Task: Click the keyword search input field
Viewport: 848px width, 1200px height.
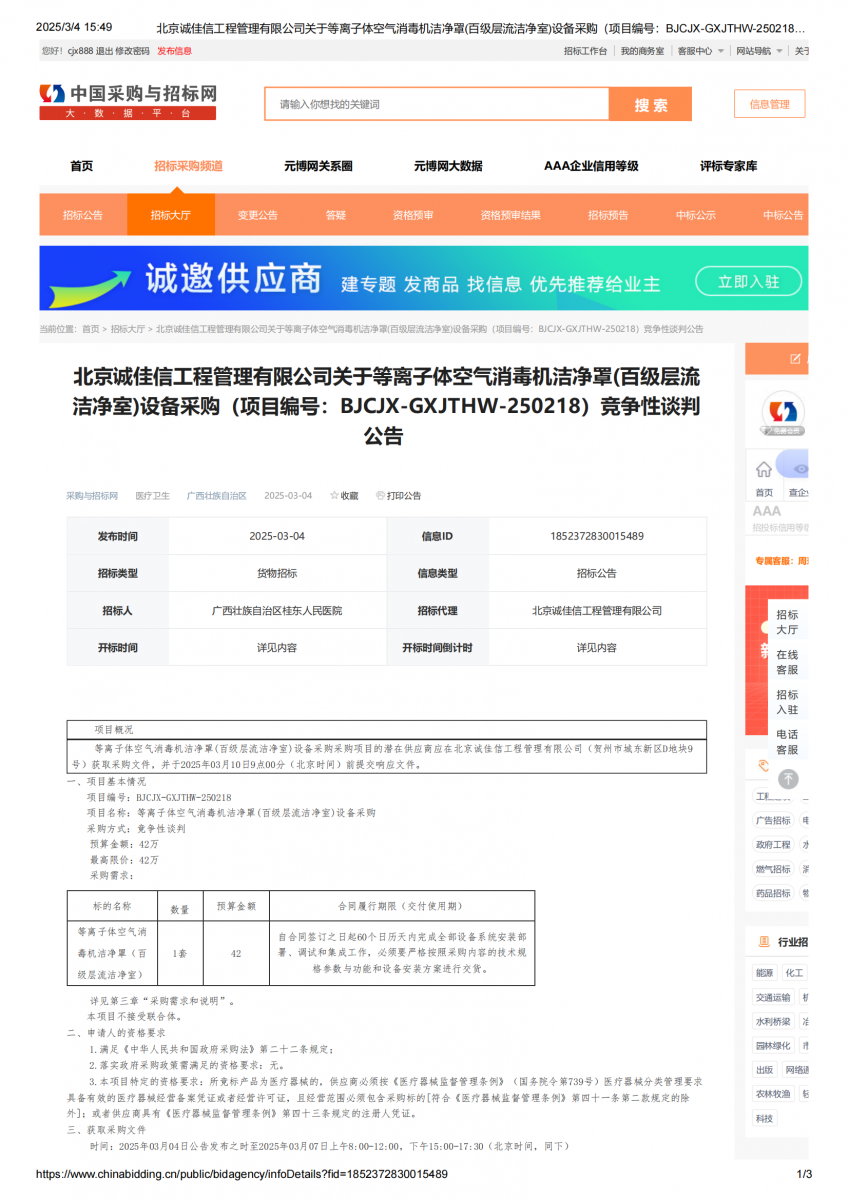Action: 437,104
